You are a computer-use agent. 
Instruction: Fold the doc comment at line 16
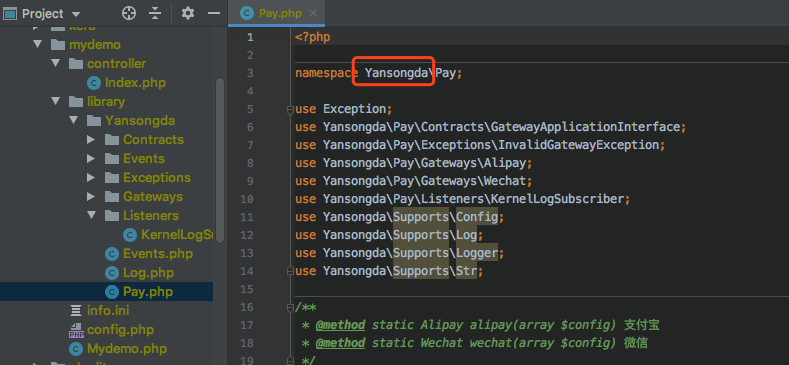290,307
